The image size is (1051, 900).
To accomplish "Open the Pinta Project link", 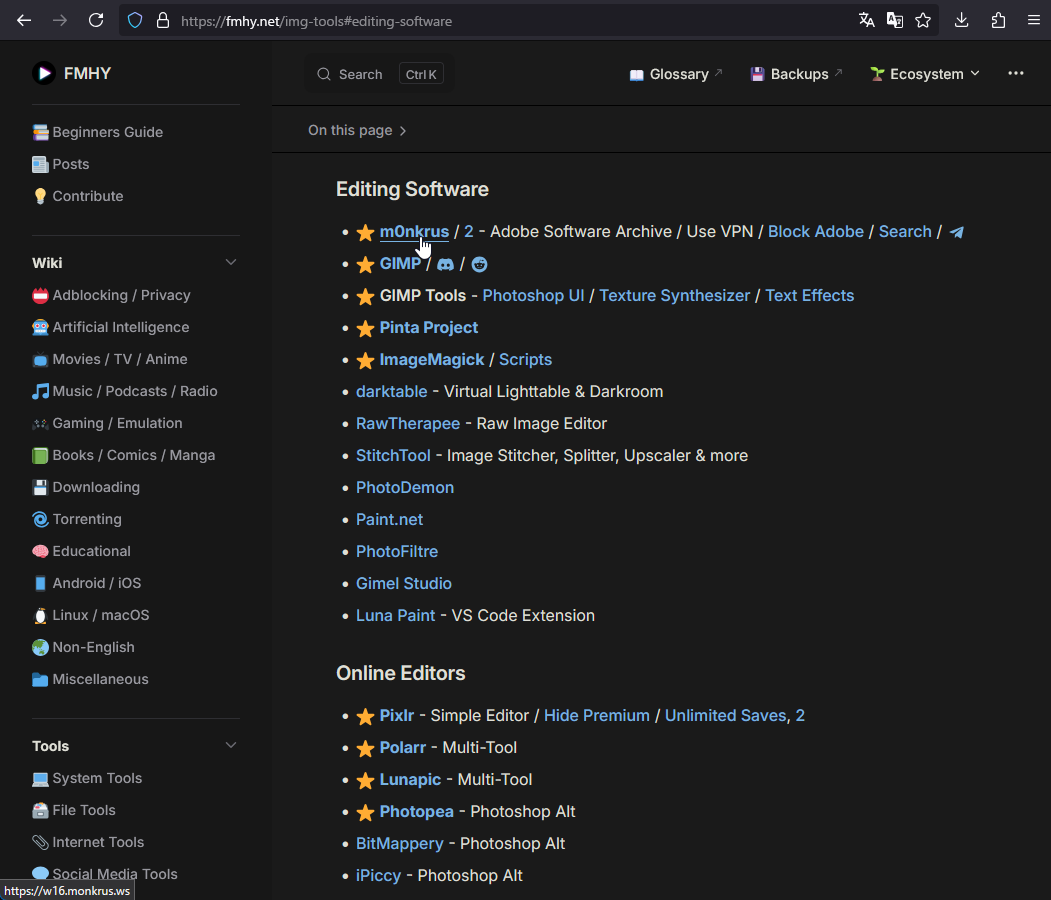I will 429,328.
